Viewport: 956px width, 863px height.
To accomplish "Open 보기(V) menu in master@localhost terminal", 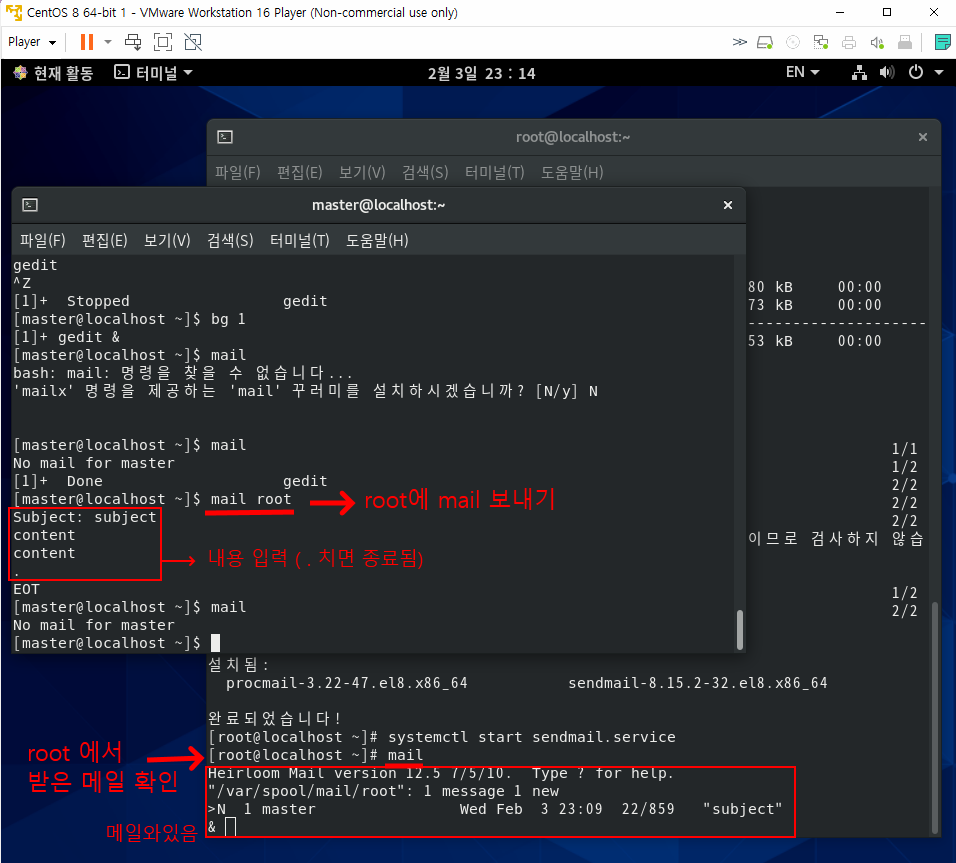I will coord(167,240).
